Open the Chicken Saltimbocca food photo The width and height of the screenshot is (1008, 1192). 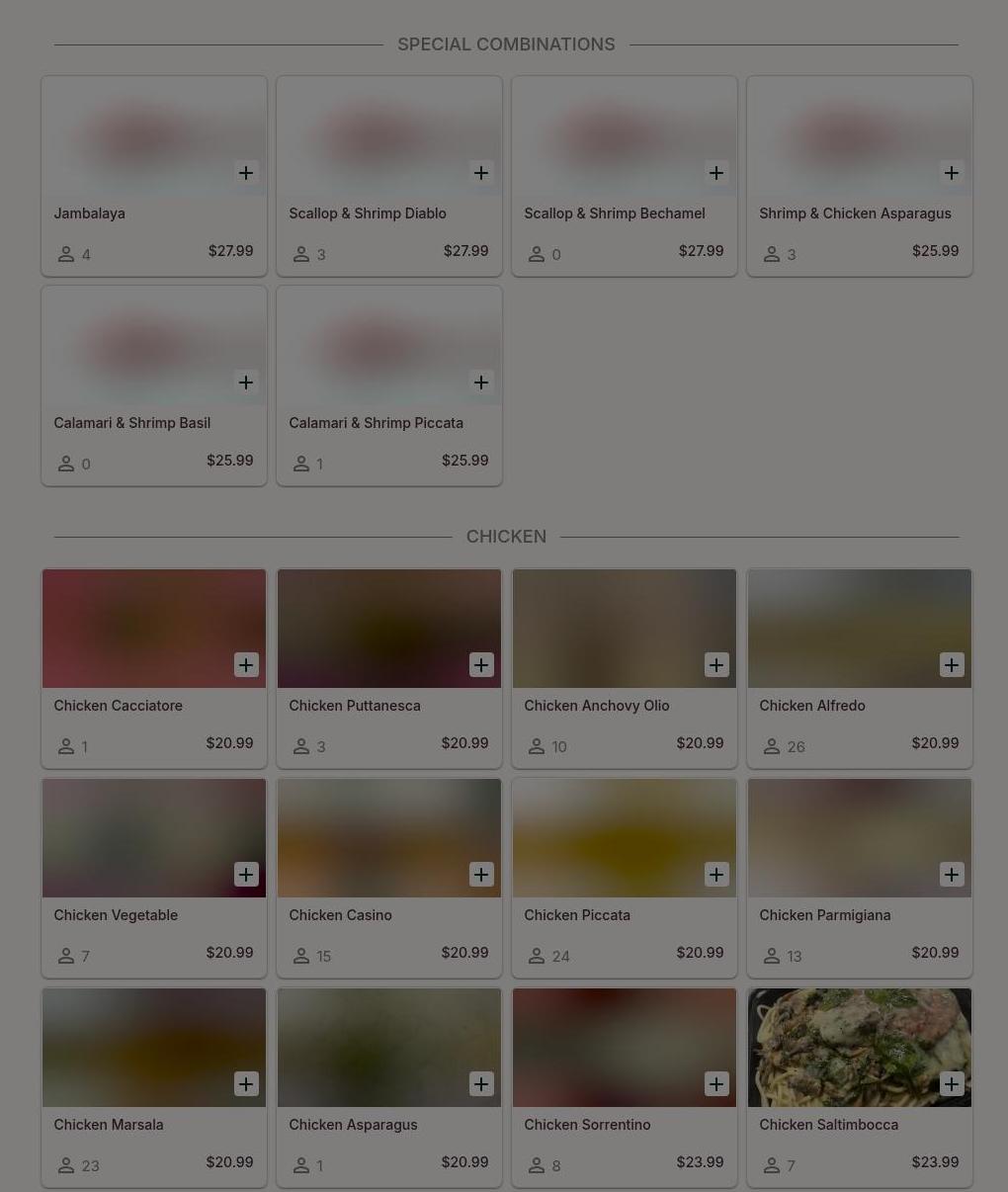click(860, 1048)
